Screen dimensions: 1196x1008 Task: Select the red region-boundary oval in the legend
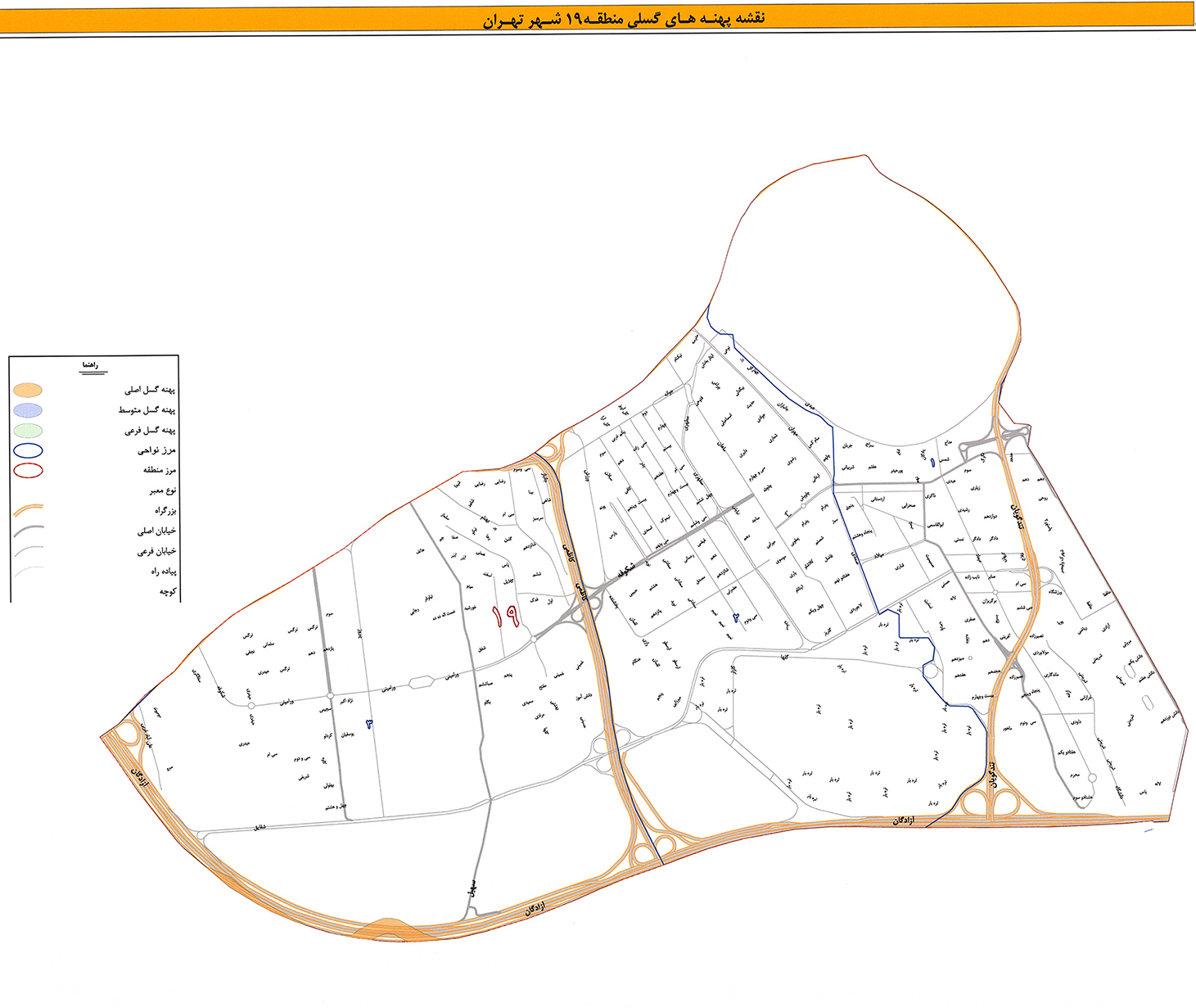coord(28,471)
